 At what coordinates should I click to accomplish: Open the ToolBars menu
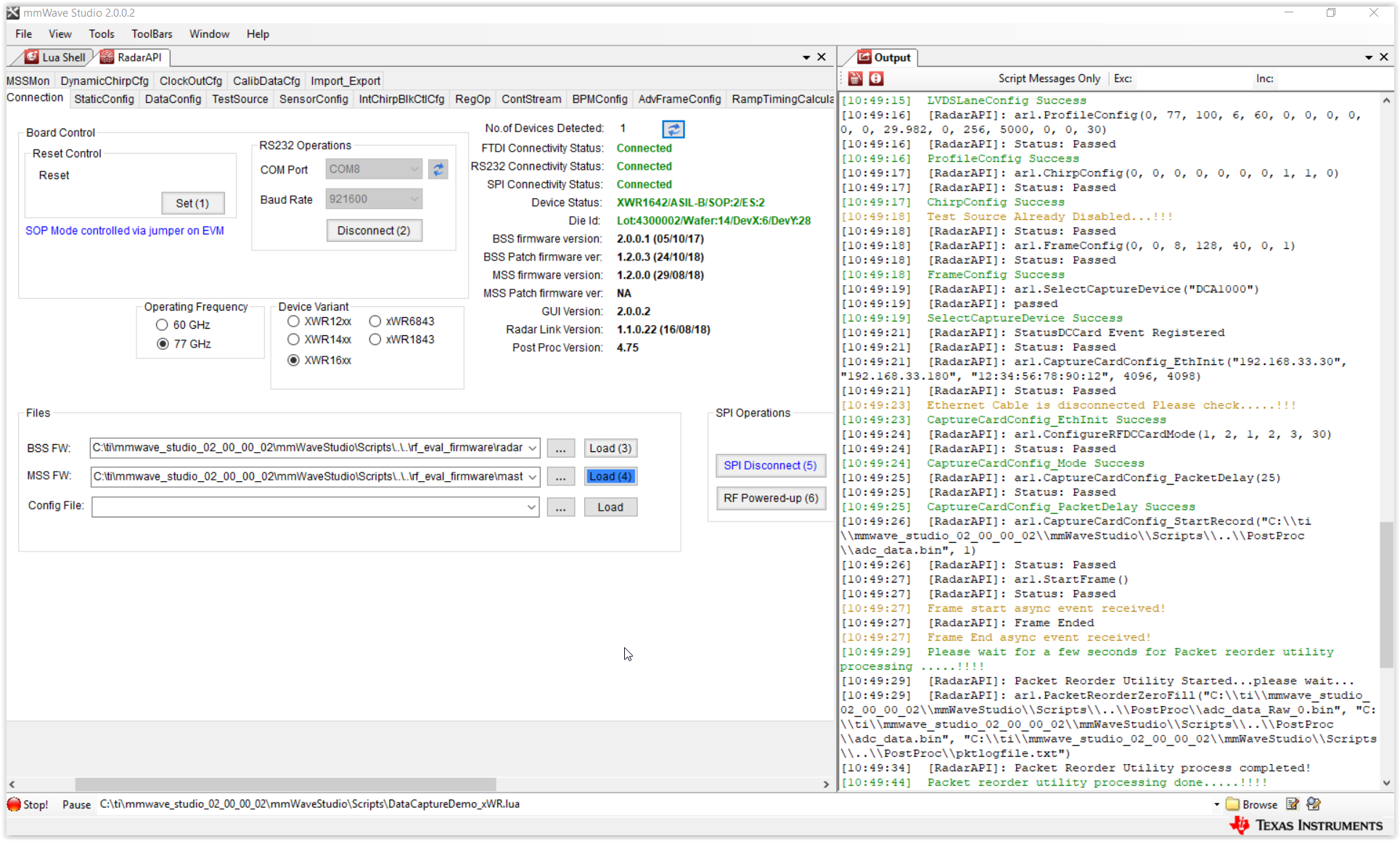pyautogui.click(x=152, y=34)
